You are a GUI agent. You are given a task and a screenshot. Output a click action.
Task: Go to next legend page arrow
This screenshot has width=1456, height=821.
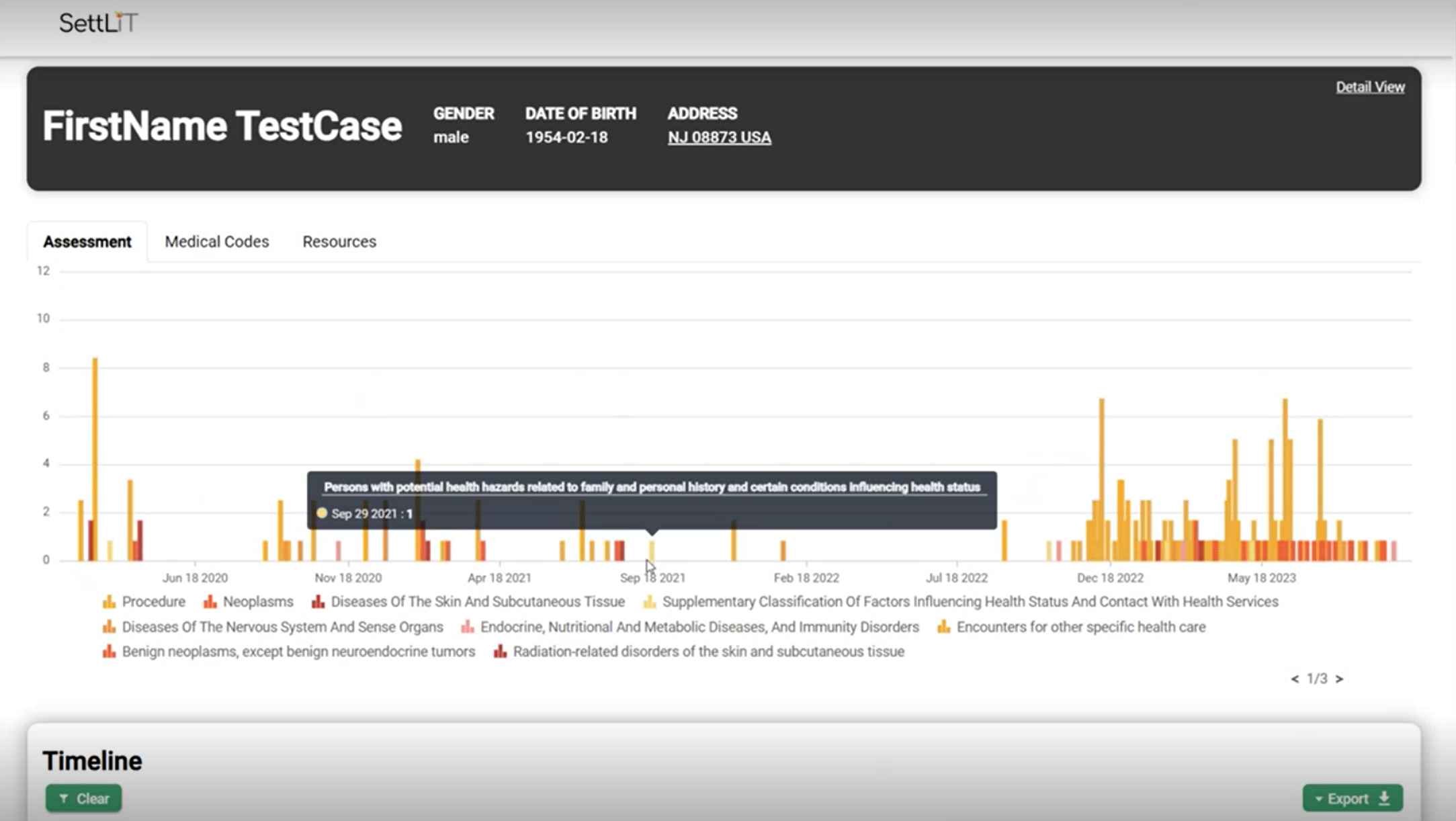[1339, 679]
